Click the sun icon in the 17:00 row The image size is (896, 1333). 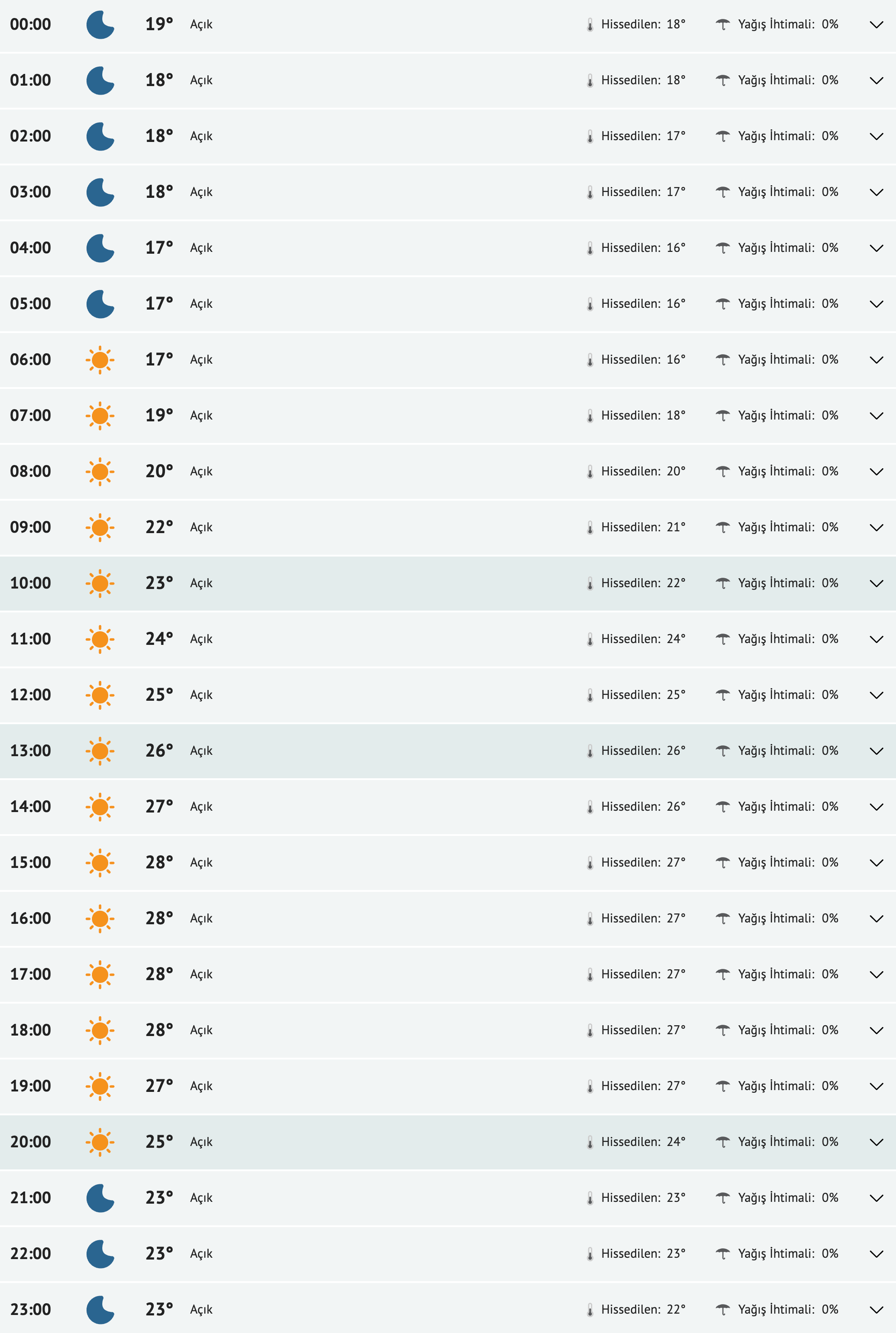click(x=100, y=975)
